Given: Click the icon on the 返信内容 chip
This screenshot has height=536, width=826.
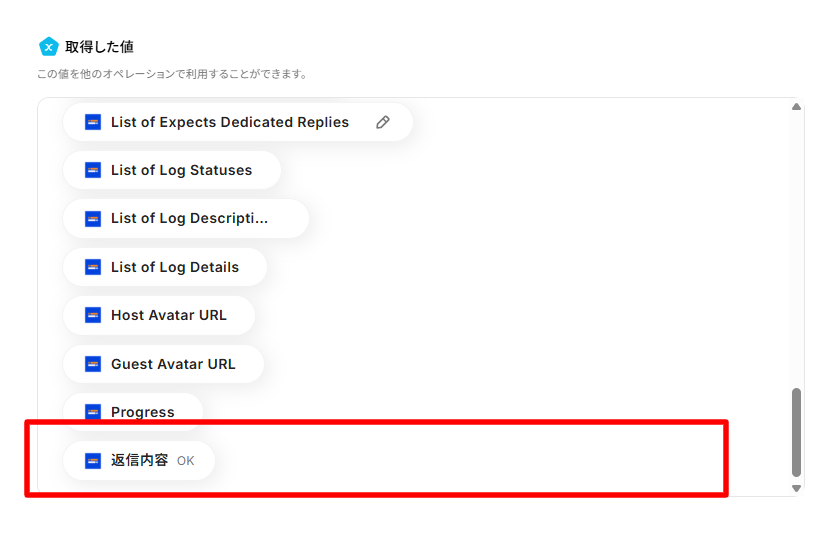Looking at the screenshot, I should coord(93,461).
